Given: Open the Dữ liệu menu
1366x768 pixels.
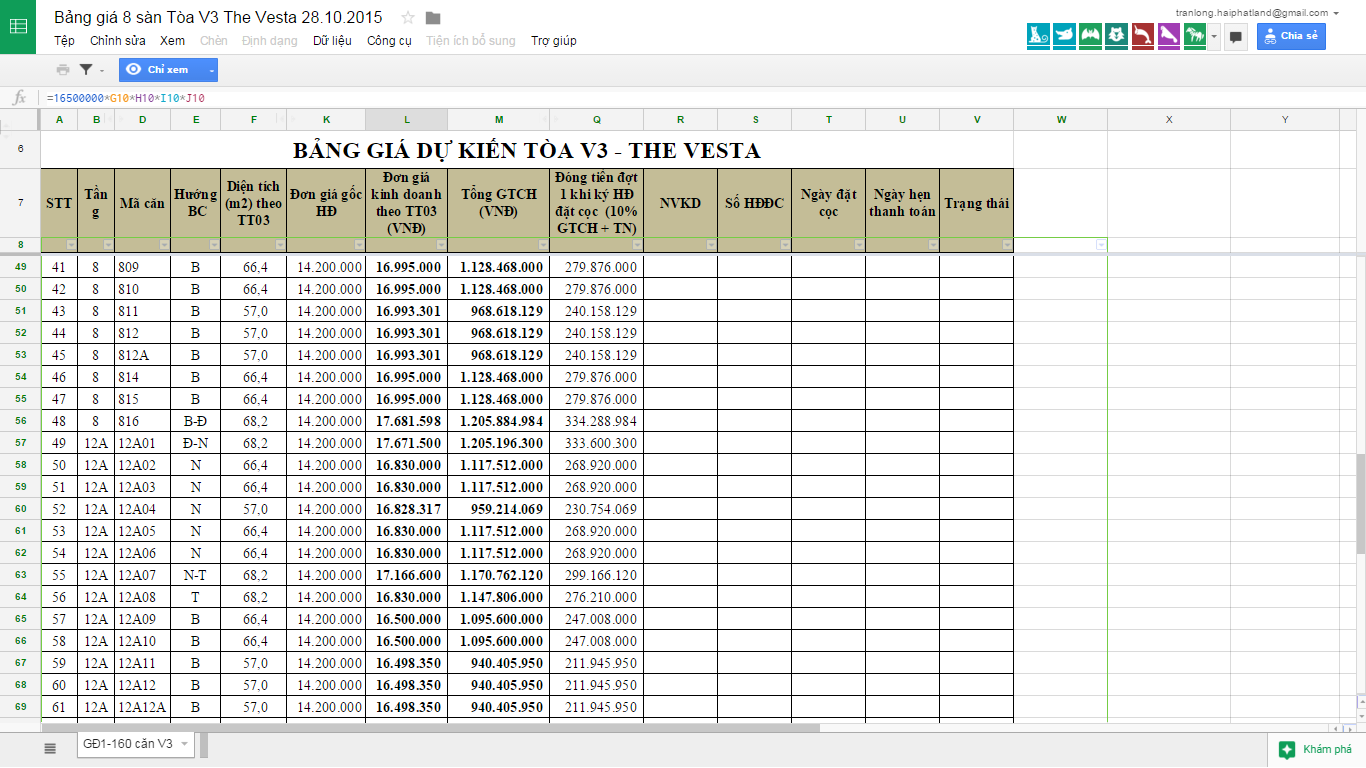Looking at the screenshot, I should tap(332, 41).
